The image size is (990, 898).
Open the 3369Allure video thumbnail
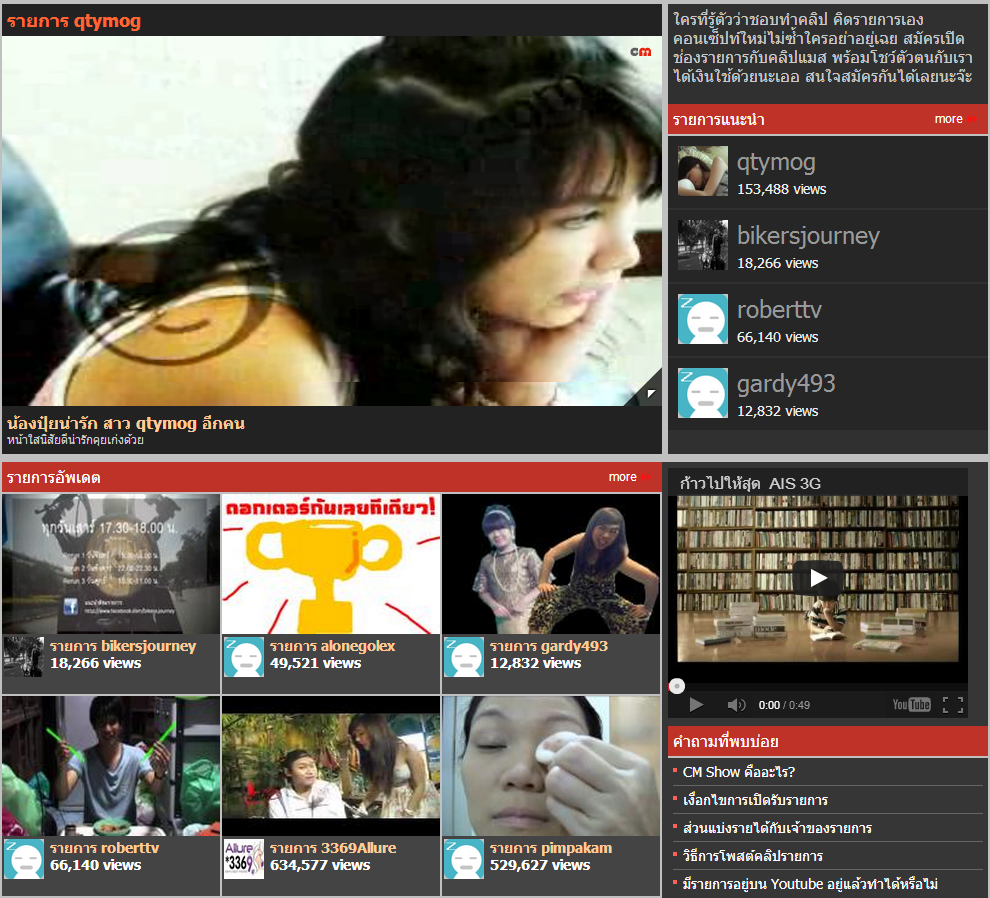coord(331,766)
